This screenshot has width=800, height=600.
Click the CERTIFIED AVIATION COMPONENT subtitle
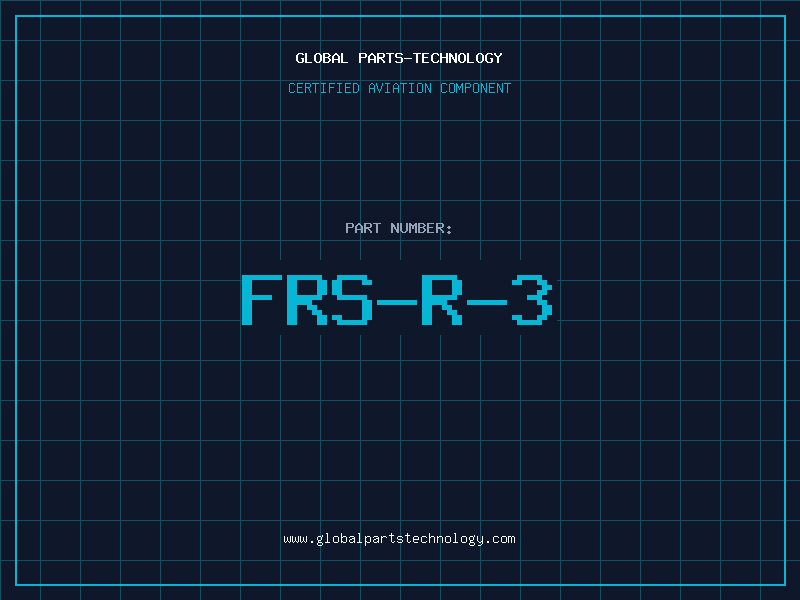click(x=399, y=88)
